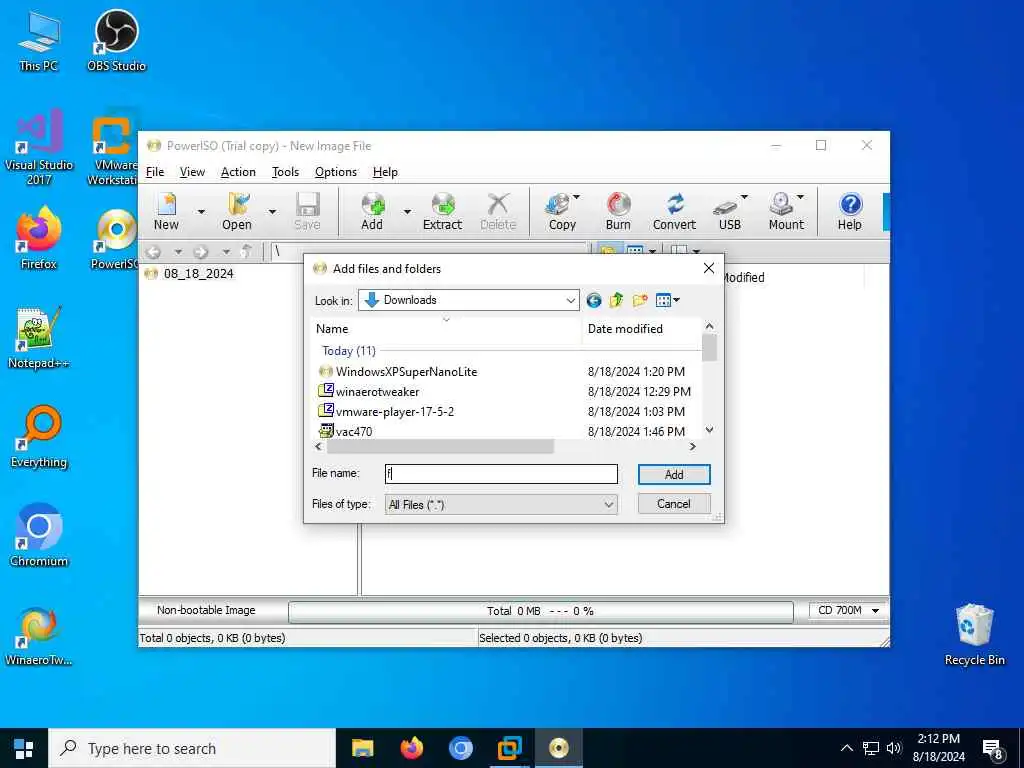The image size is (1024, 768).
Task: Click the Extract toolbar icon
Action: click(x=442, y=211)
